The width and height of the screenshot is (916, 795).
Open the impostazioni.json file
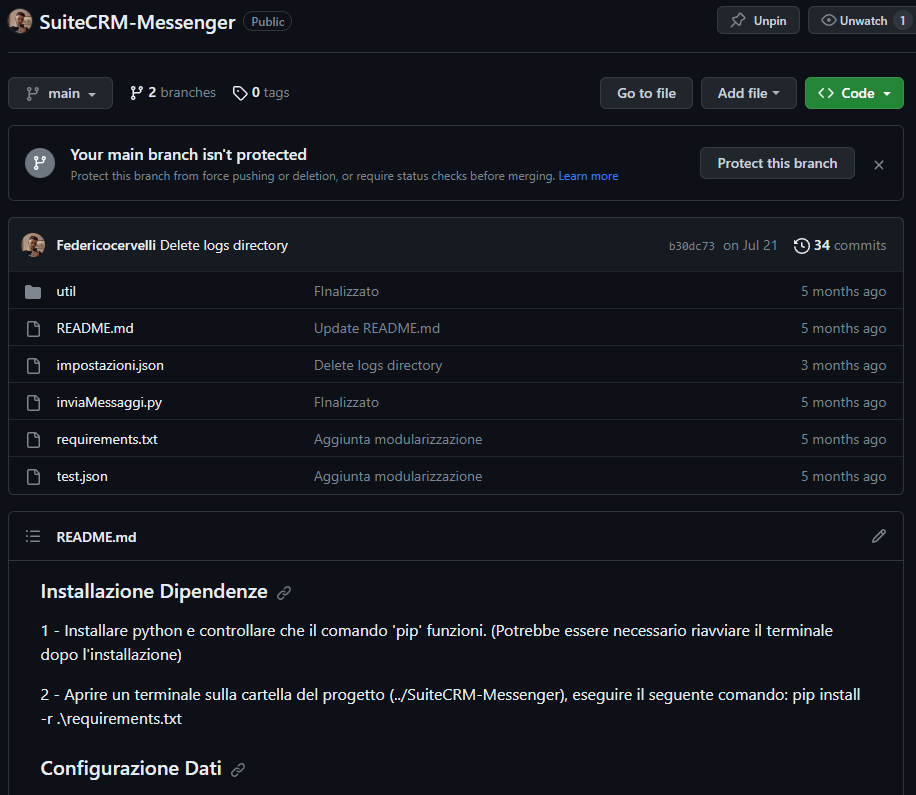110,366
